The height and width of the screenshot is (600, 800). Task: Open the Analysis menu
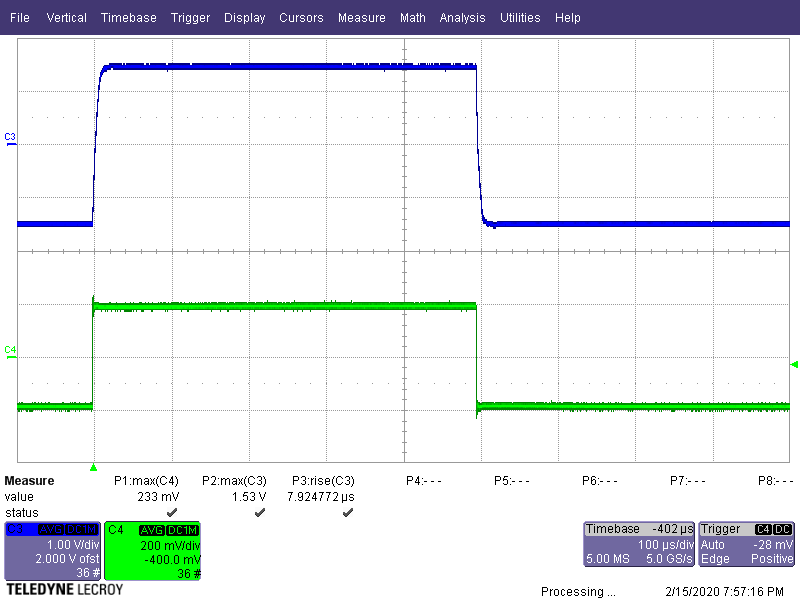(x=462, y=18)
